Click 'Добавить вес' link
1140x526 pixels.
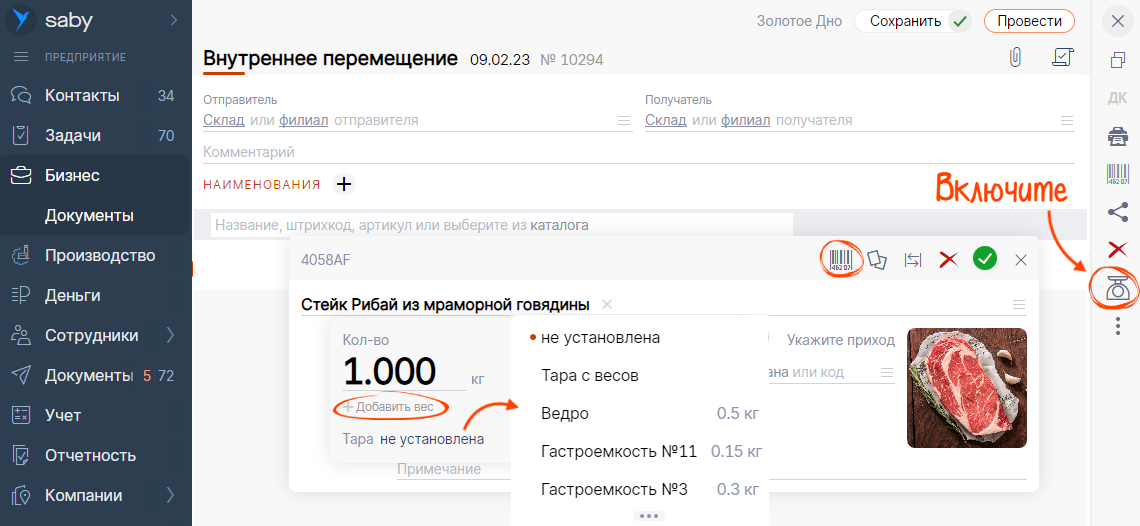click(394, 407)
